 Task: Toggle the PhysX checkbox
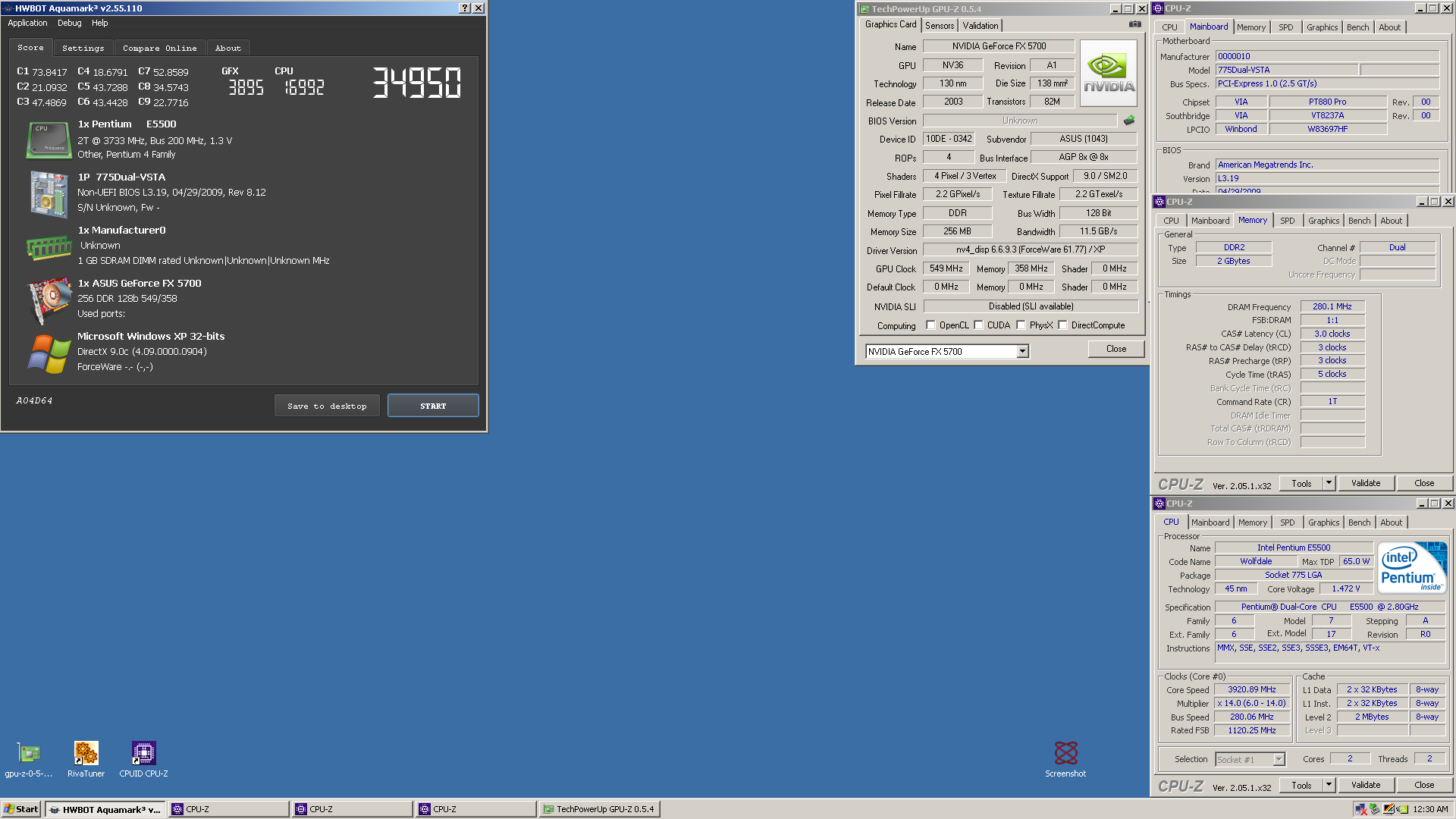coord(1021,325)
